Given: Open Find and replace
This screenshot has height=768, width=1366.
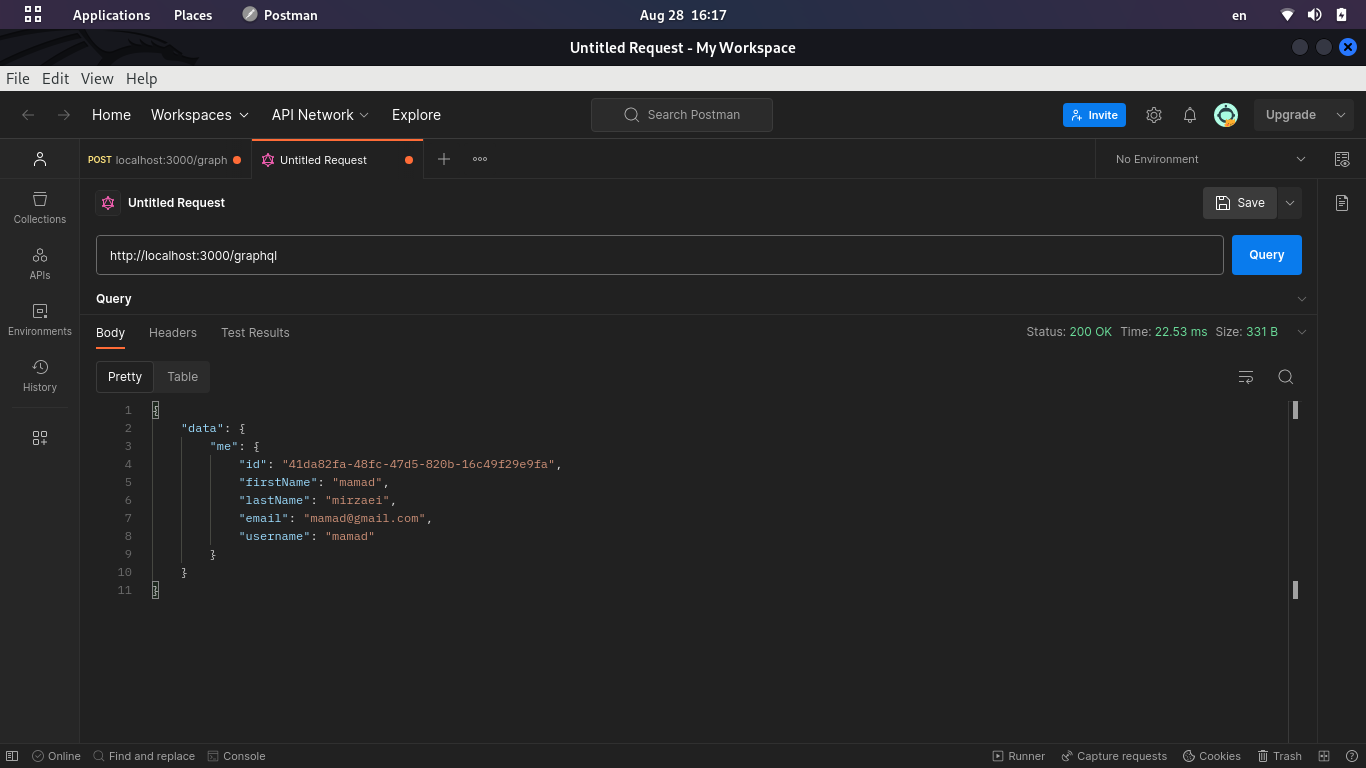Looking at the screenshot, I should [x=144, y=756].
